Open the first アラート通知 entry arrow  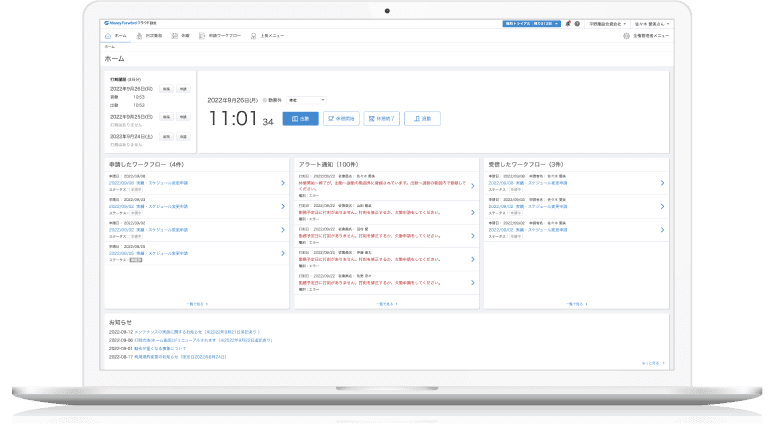473,184
